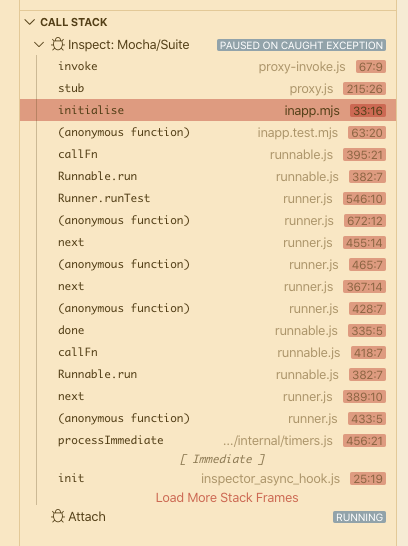Screen dimensions: 408x546
Task: Click the .../internal/timers.js file name
Action: (278, 441)
